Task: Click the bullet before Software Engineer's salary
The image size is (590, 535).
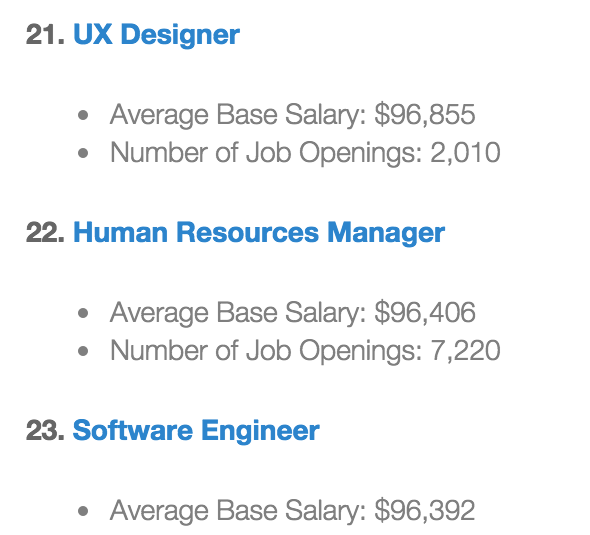Action: [x=83, y=511]
